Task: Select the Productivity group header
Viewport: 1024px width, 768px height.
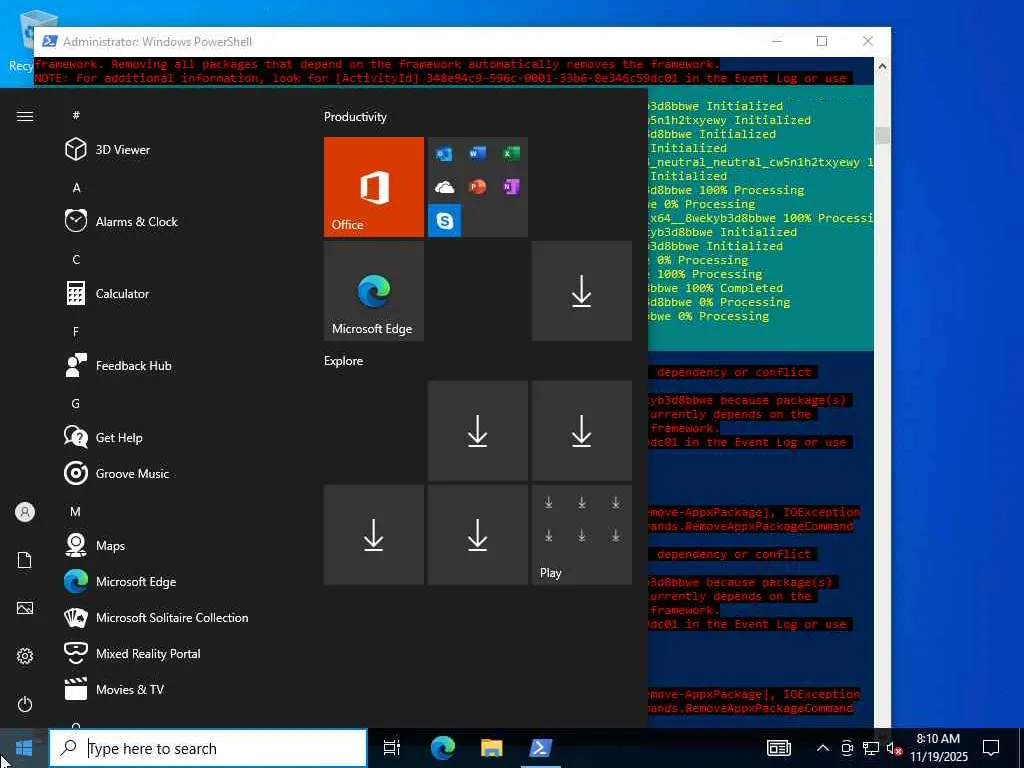Action: (355, 117)
